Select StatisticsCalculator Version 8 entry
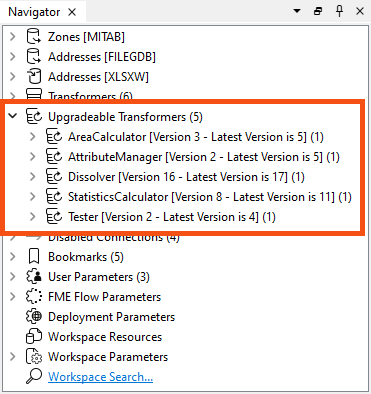The height and width of the screenshot is (394, 371). [x=210, y=197]
